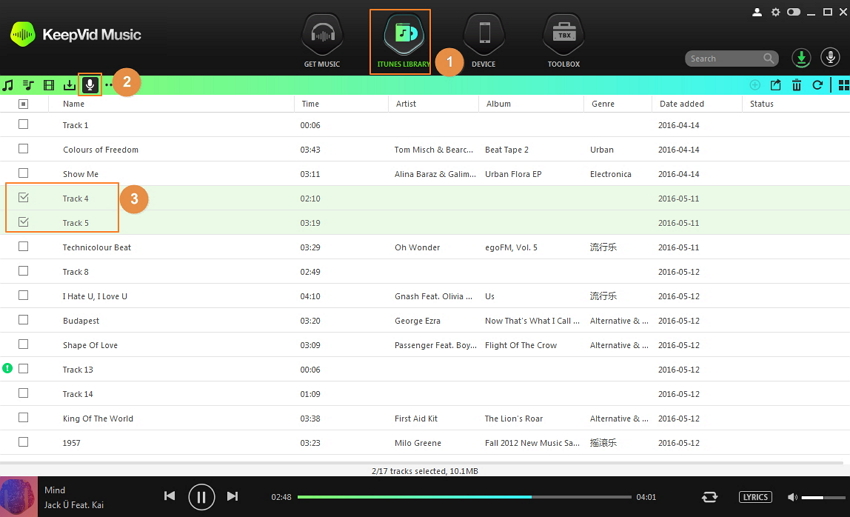
Task: Tick the checkbox for Colours of Freedom
Action: pos(23,149)
